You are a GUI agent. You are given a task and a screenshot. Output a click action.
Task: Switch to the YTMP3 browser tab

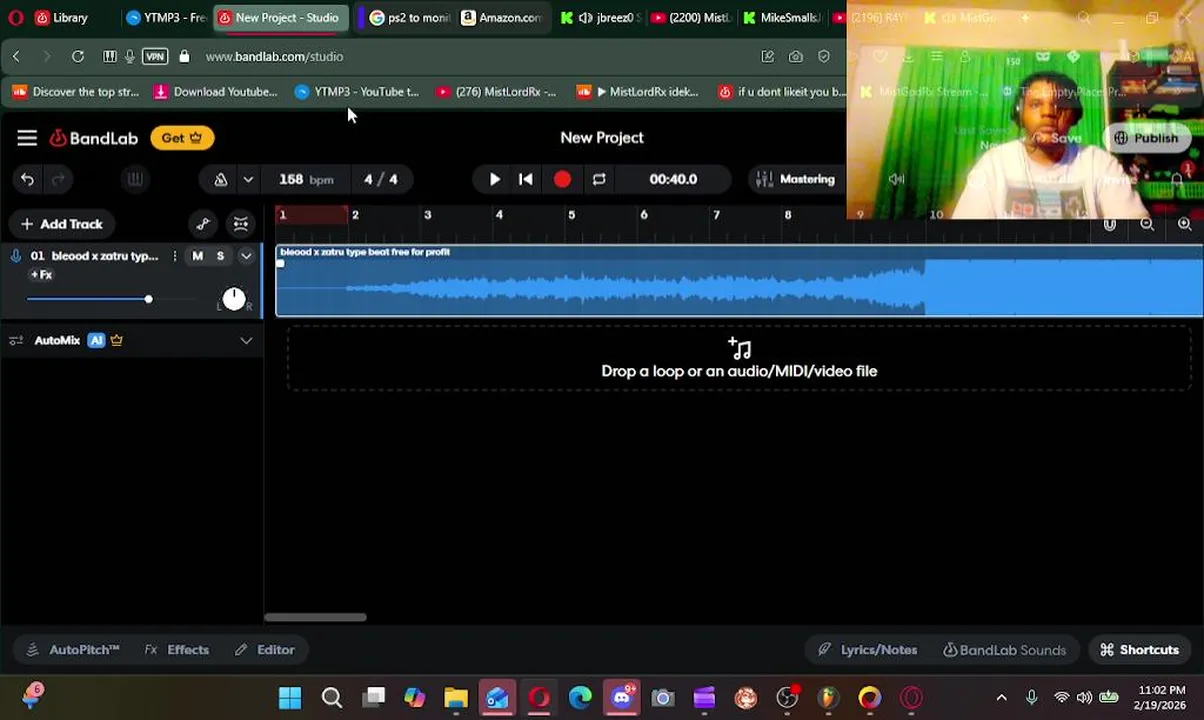[x=166, y=18]
